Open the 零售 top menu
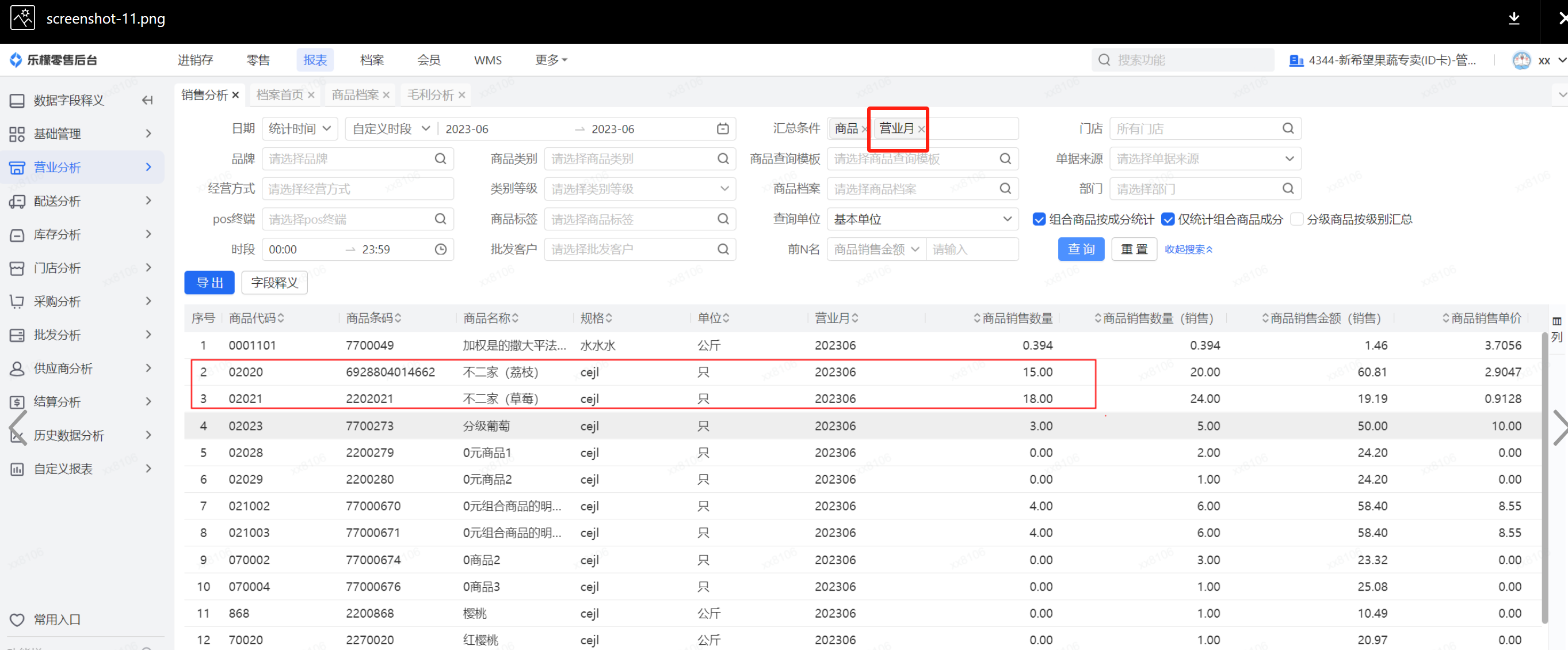The image size is (1568, 650). 258,60
